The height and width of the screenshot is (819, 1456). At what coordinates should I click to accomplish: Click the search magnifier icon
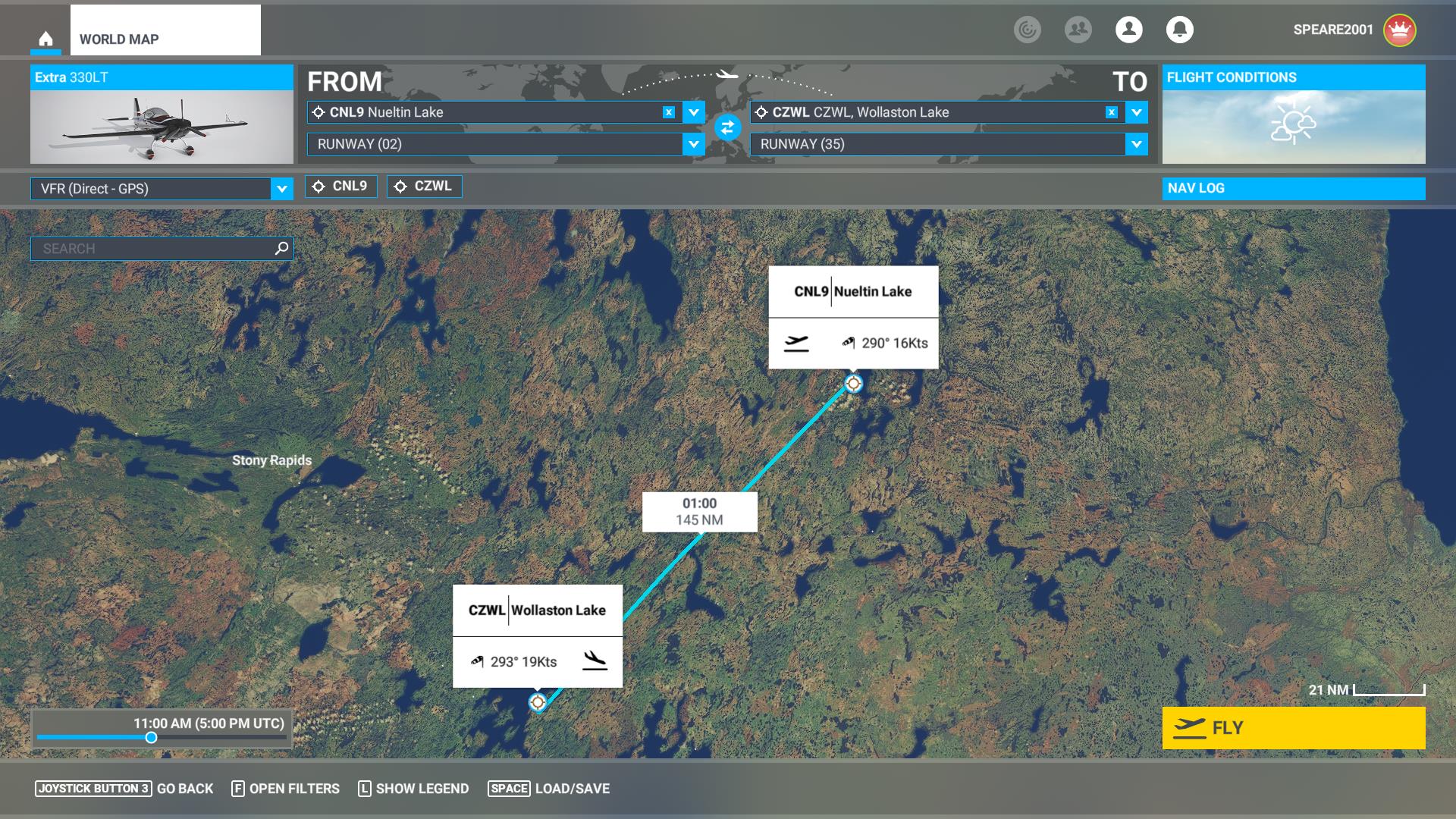coord(281,248)
